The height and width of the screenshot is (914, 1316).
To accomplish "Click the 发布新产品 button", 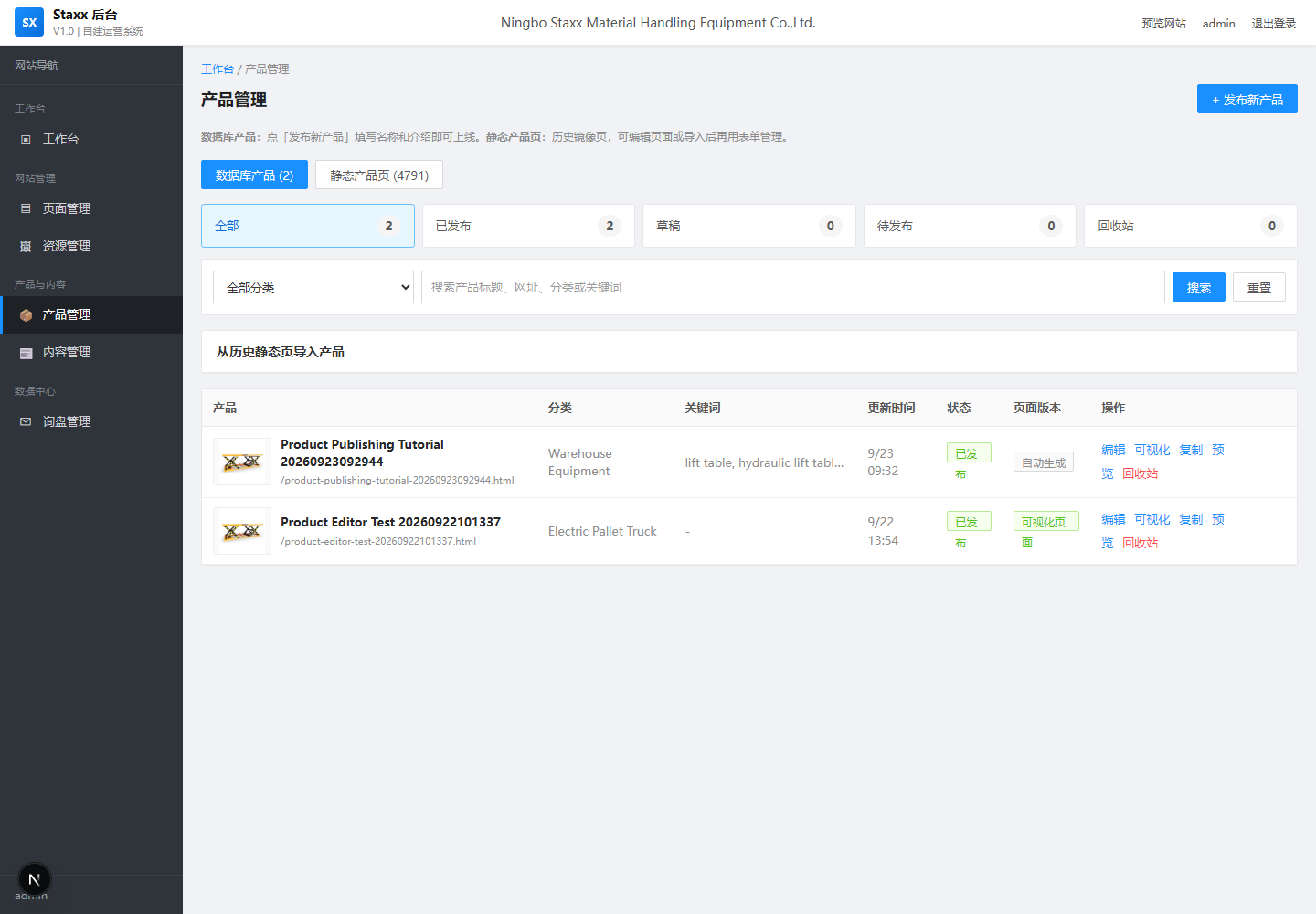I will [1247, 99].
